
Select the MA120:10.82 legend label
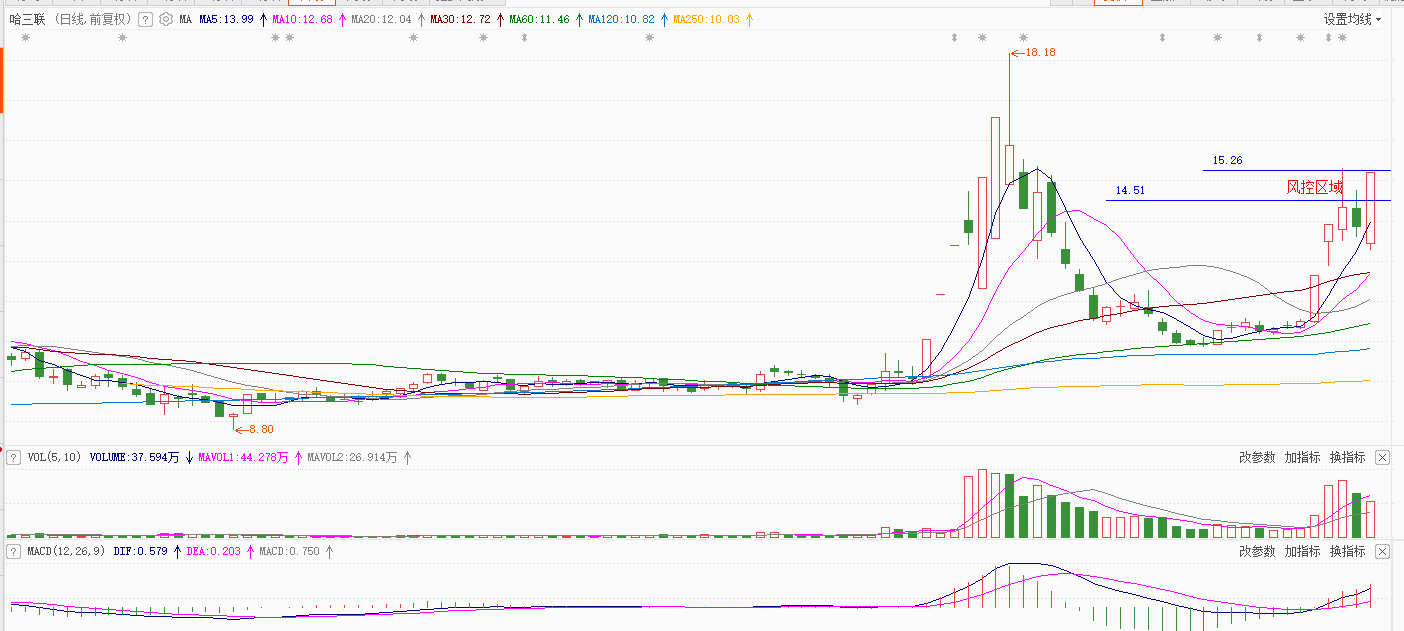pyautogui.click(x=621, y=19)
